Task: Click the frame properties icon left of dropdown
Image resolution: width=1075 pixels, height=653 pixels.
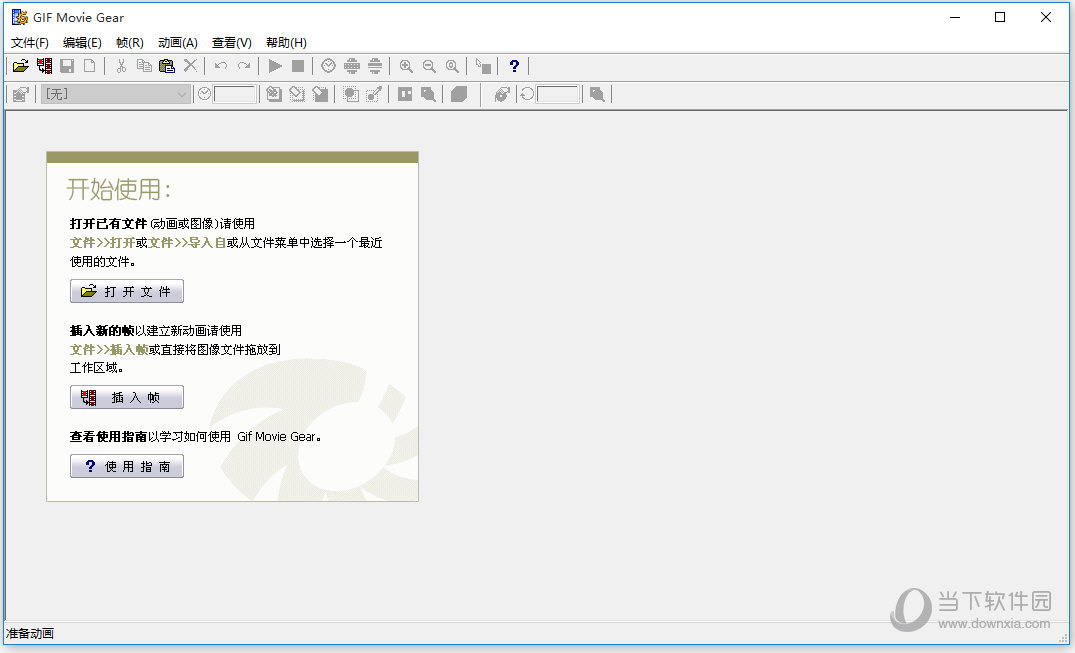Action: pos(21,94)
